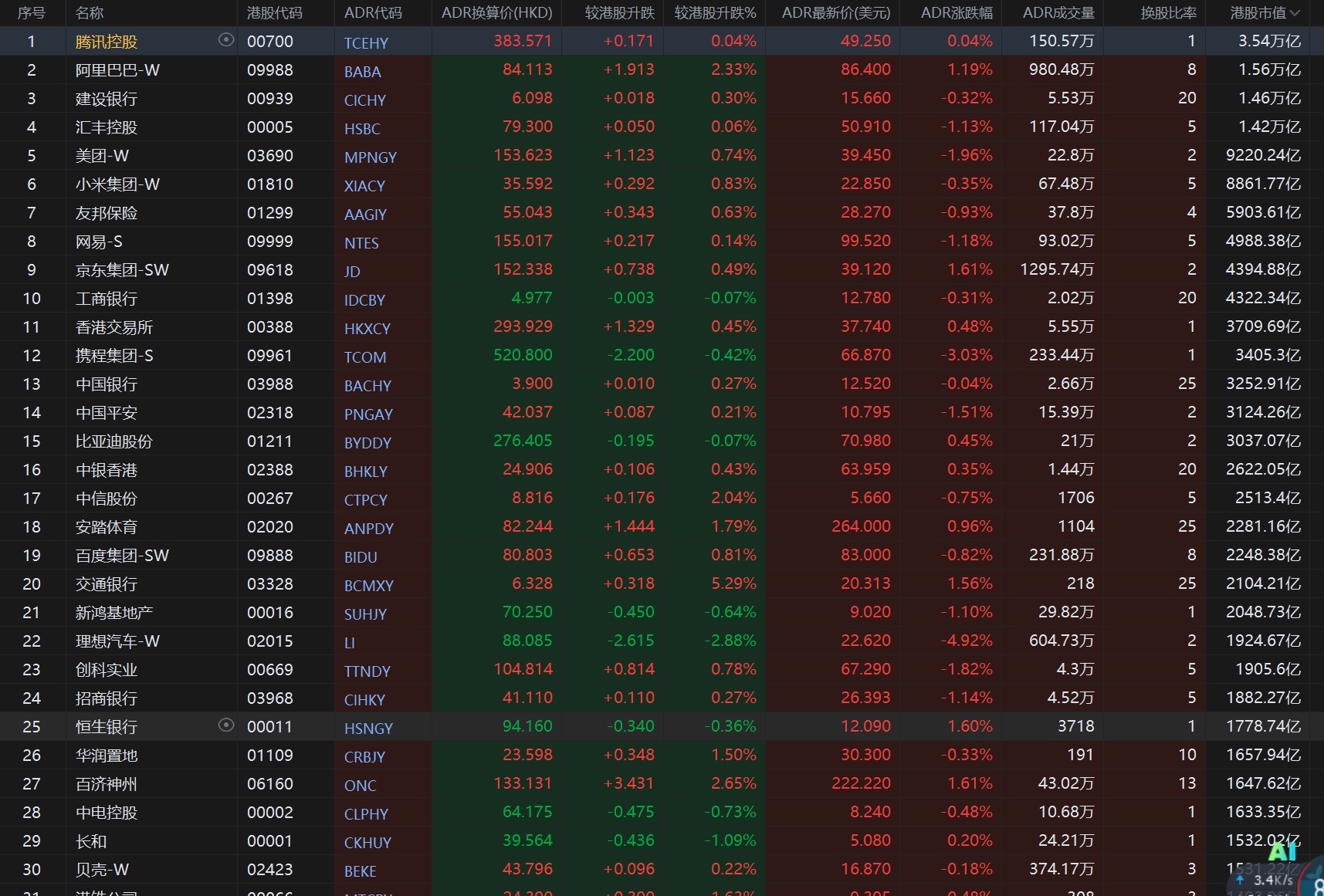This screenshot has width=1324, height=896.
Task: Open the XIACY ADR code link
Action: click(364, 186)
